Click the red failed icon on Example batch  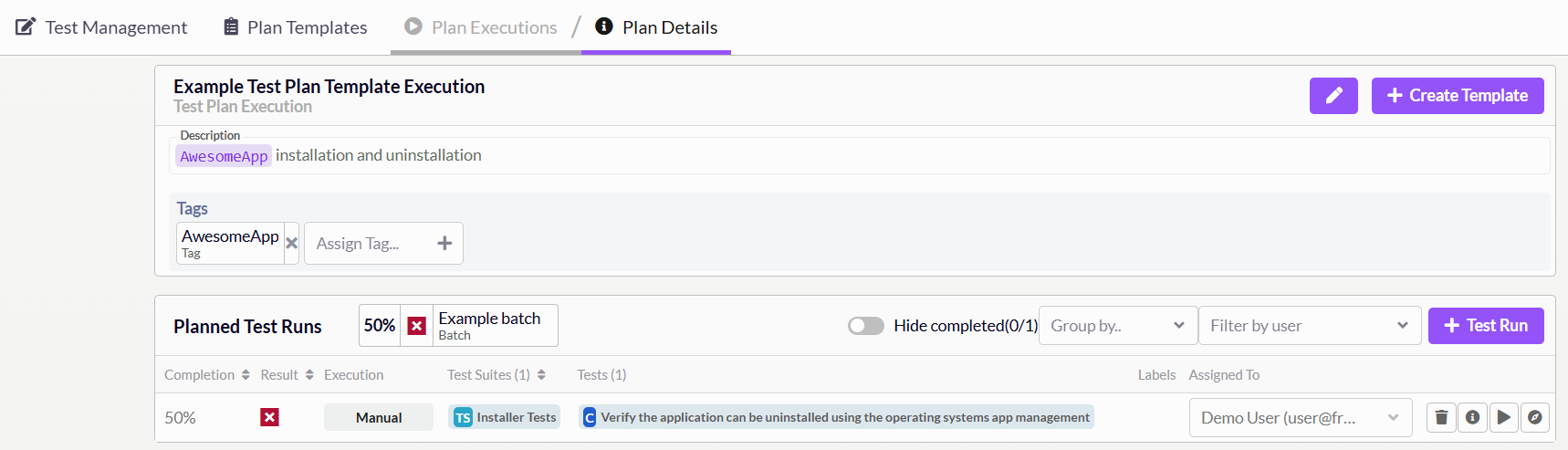[x=416, y=326]
